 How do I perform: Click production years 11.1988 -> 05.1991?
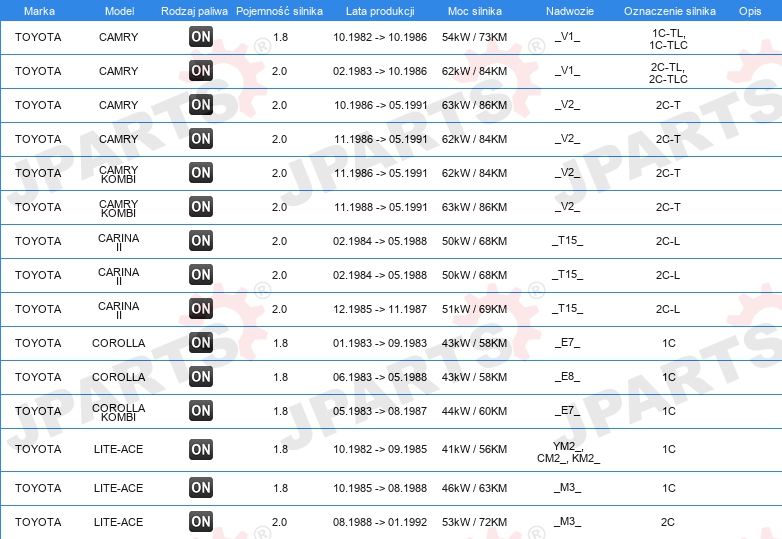pyautogui.click(x=381, y=207)
